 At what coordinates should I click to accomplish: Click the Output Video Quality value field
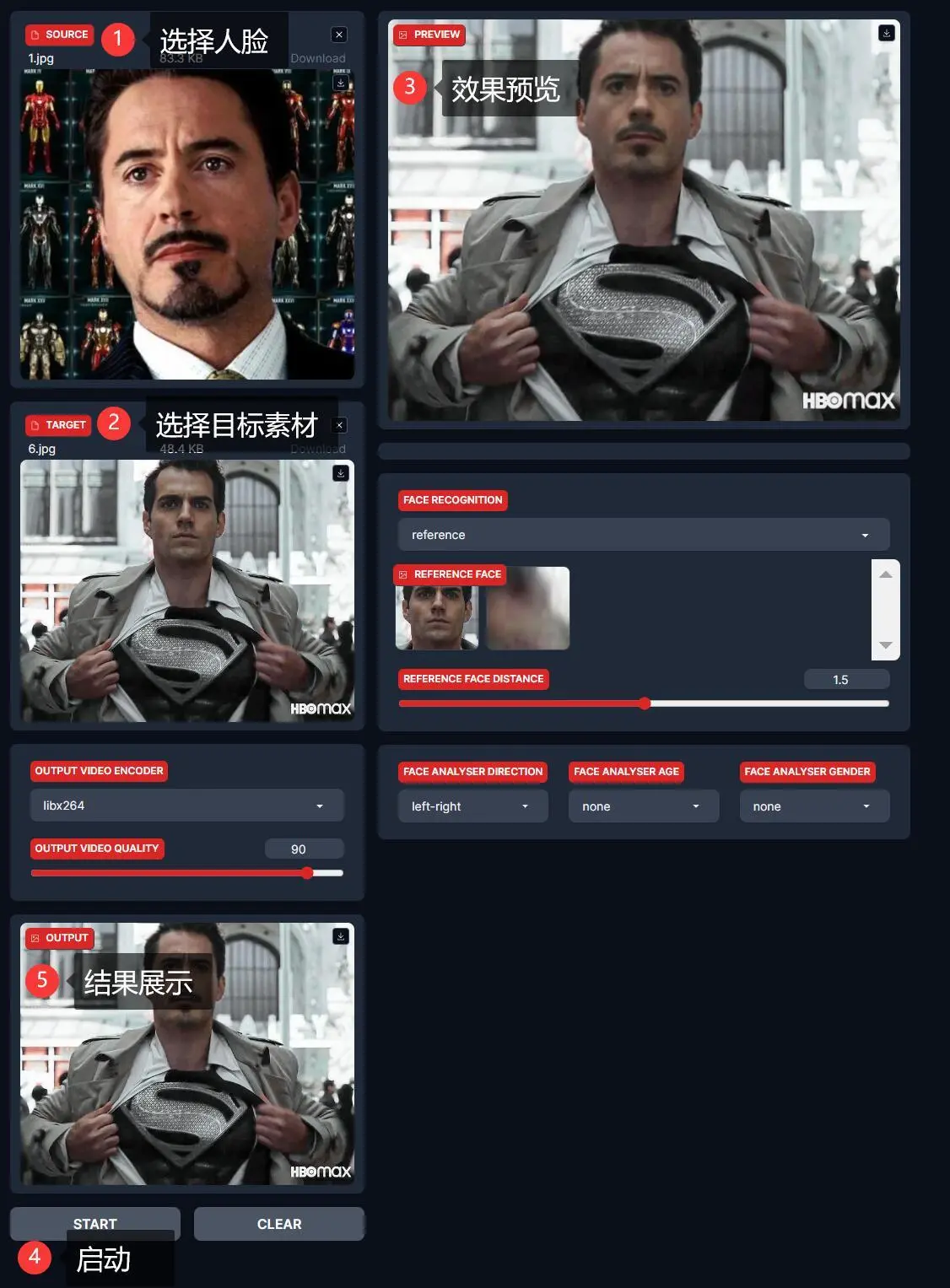tap(304, 849)
